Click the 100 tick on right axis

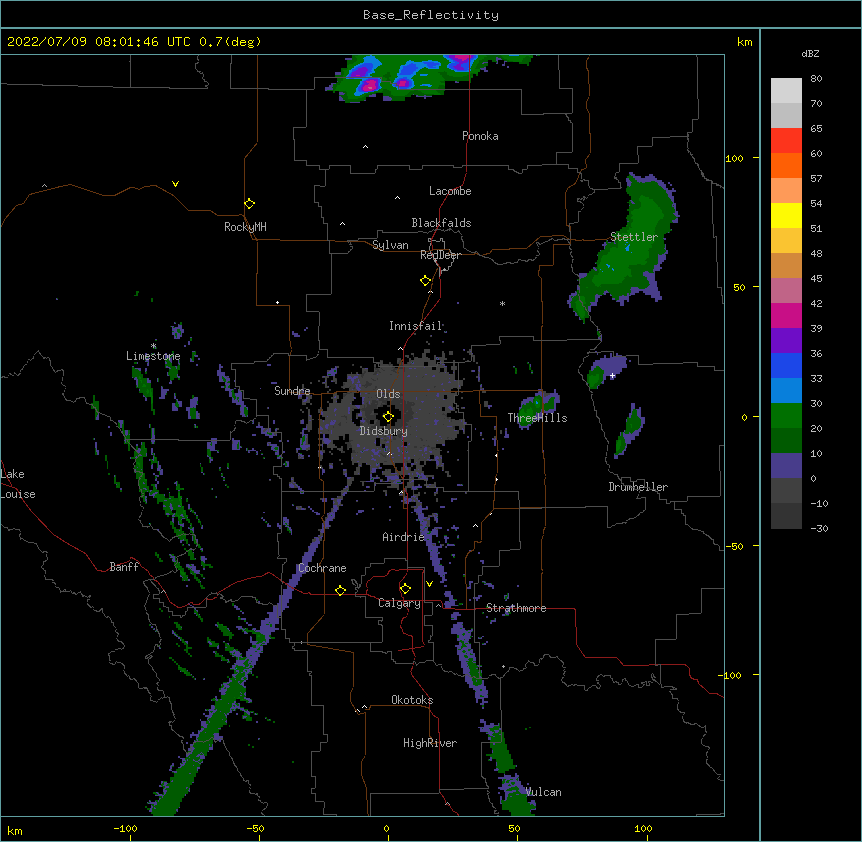point(734,158)
